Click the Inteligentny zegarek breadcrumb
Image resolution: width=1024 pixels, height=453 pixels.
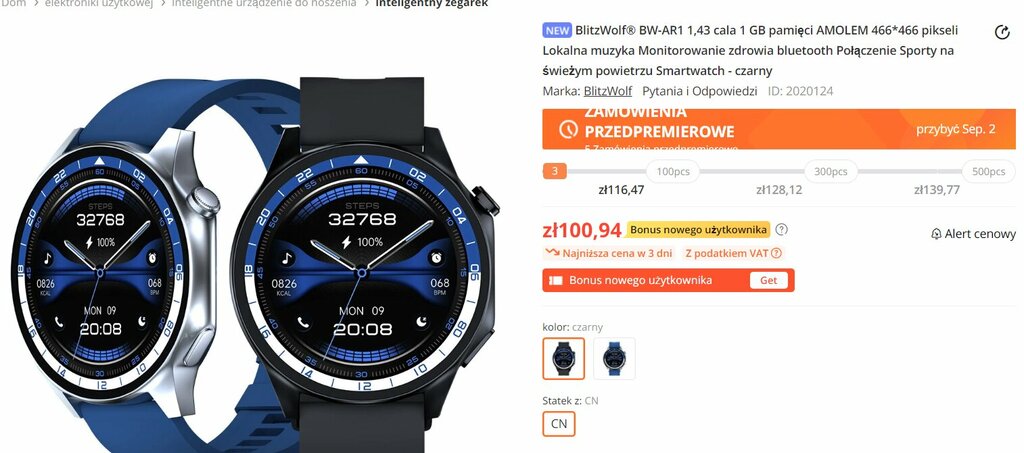click(x=432, y=4)
